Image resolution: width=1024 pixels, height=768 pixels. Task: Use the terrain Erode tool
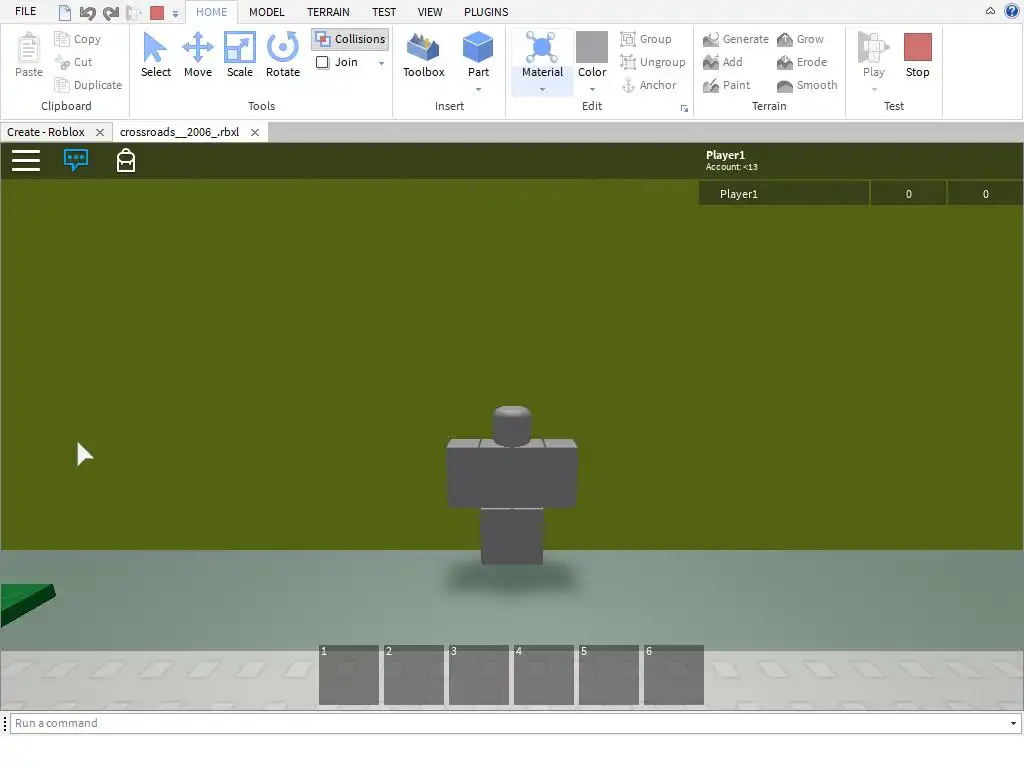[x=802, y=62]
